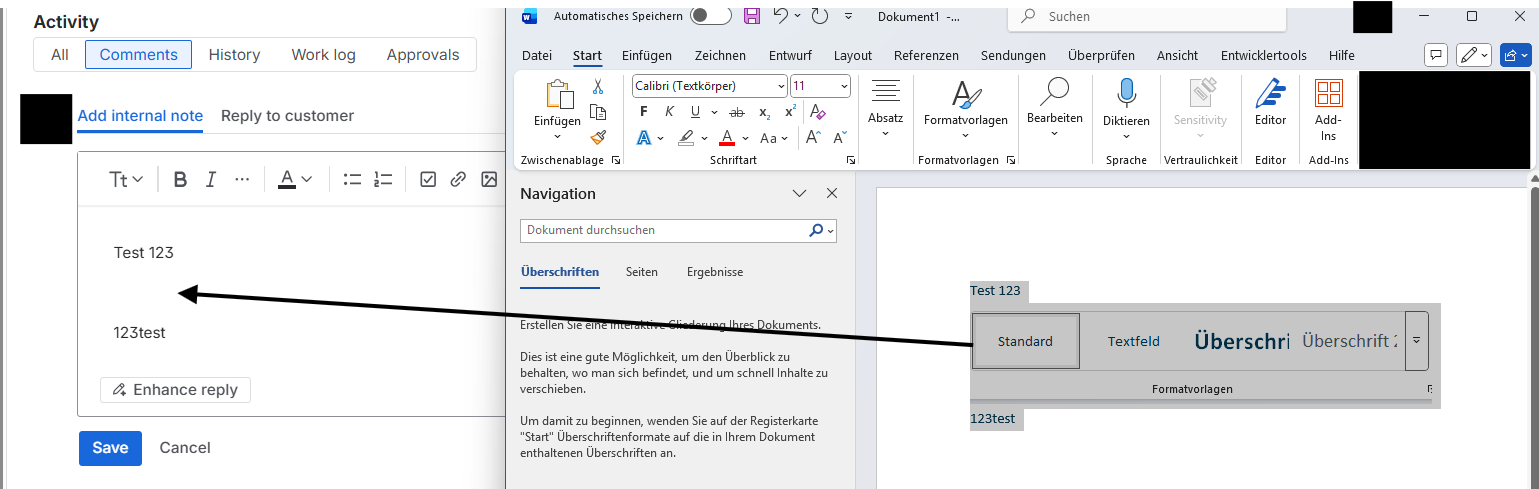Expand the font color dropdown arrow
This screenshot has width=1539, height=489.
pyautogui.click(x=747, y=138)
